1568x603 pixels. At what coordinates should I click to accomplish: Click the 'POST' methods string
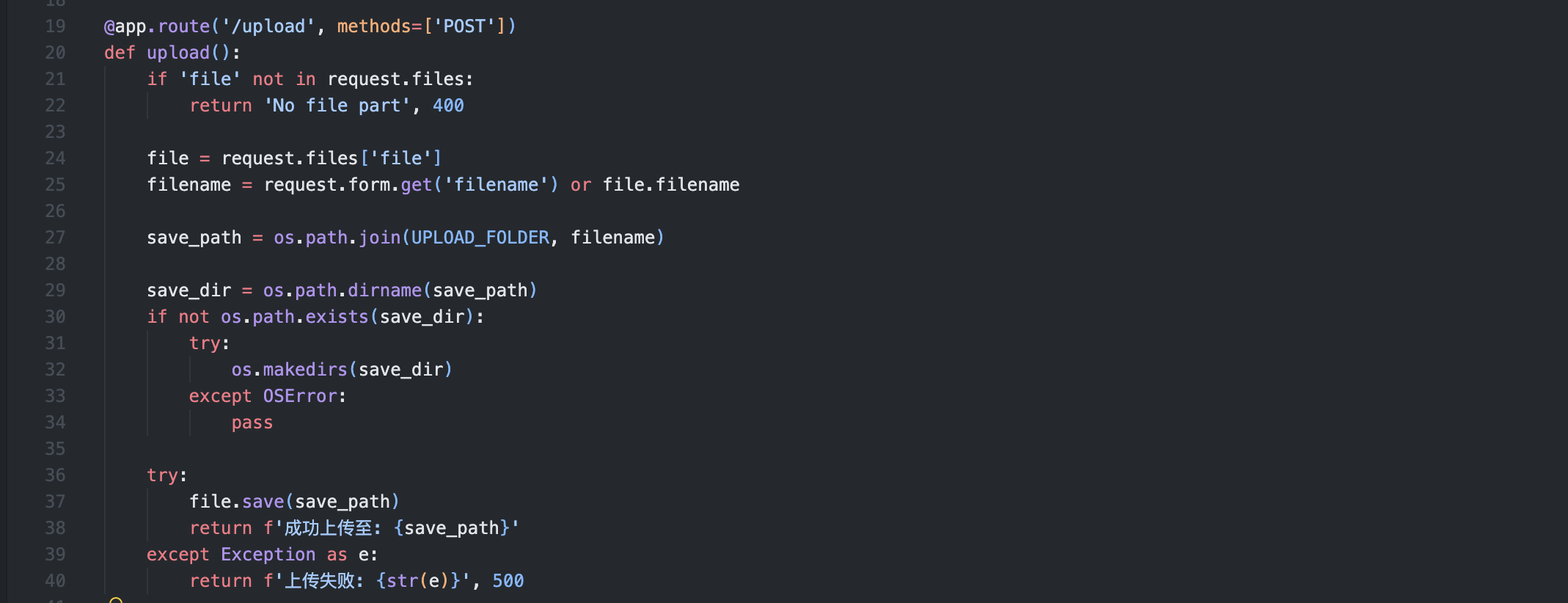tap(464, 26)
